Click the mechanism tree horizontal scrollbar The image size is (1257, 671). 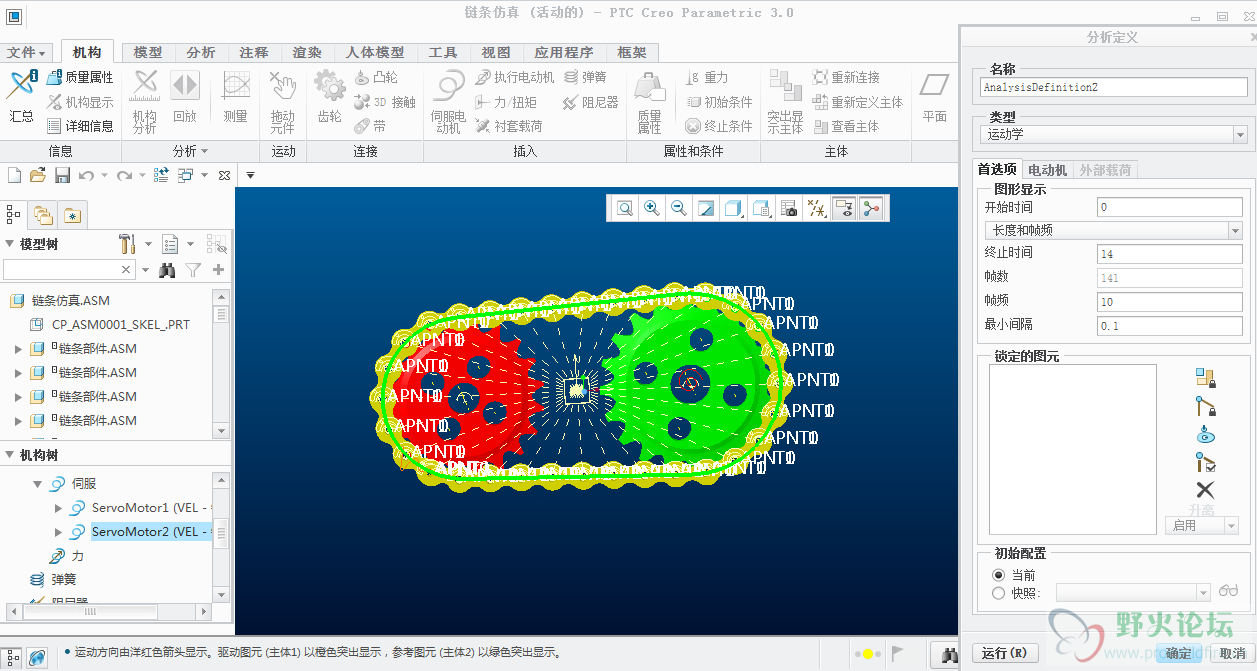pos(89,611)
